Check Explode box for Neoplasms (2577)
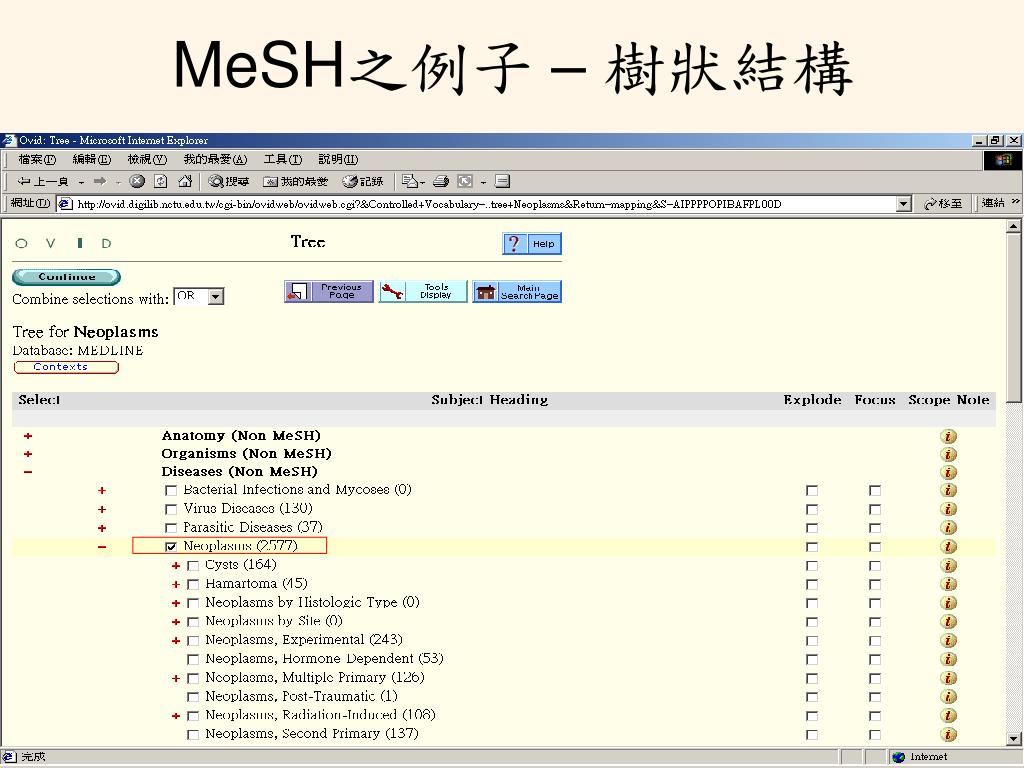 [x=812, y=547]
